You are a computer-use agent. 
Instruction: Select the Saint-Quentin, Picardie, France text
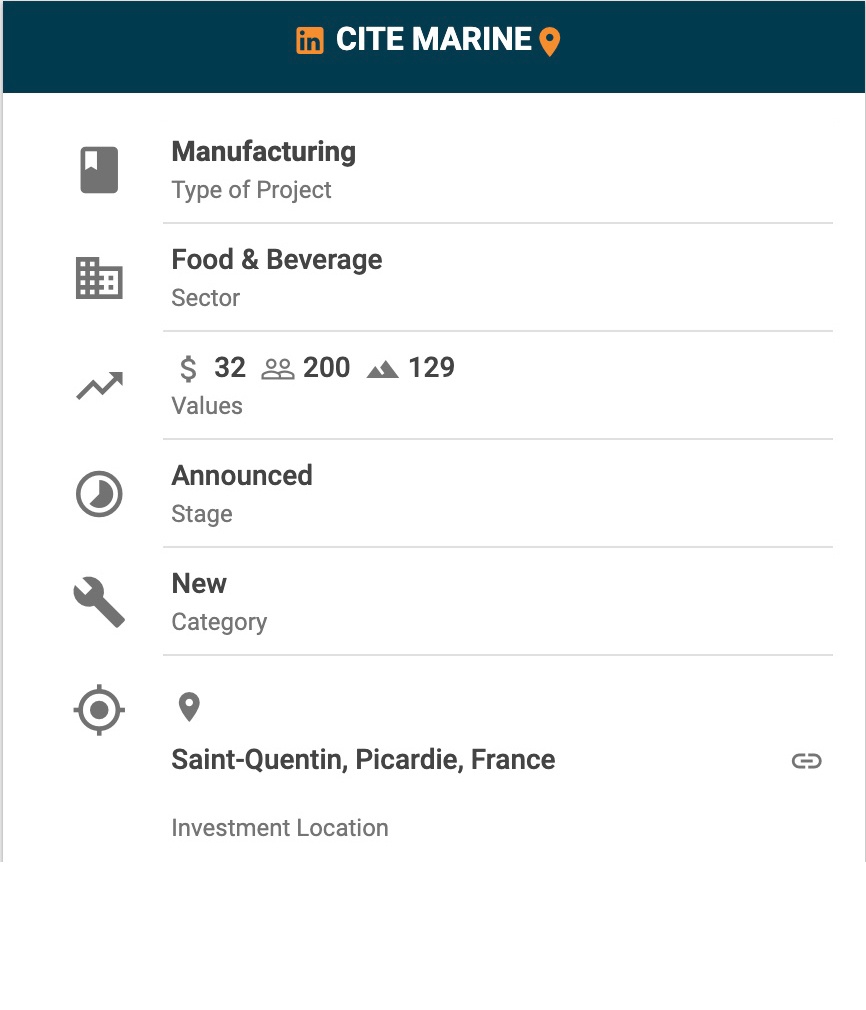363,760
